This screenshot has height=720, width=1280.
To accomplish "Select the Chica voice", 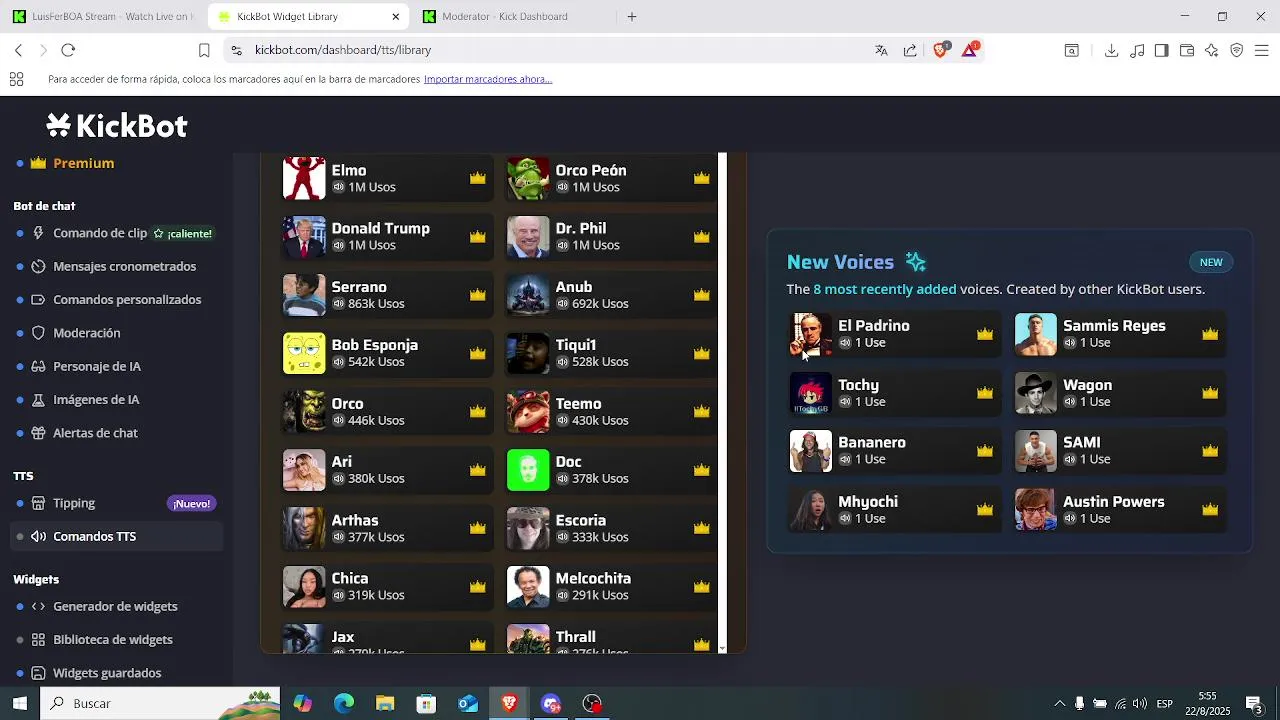I will point(386,587).
